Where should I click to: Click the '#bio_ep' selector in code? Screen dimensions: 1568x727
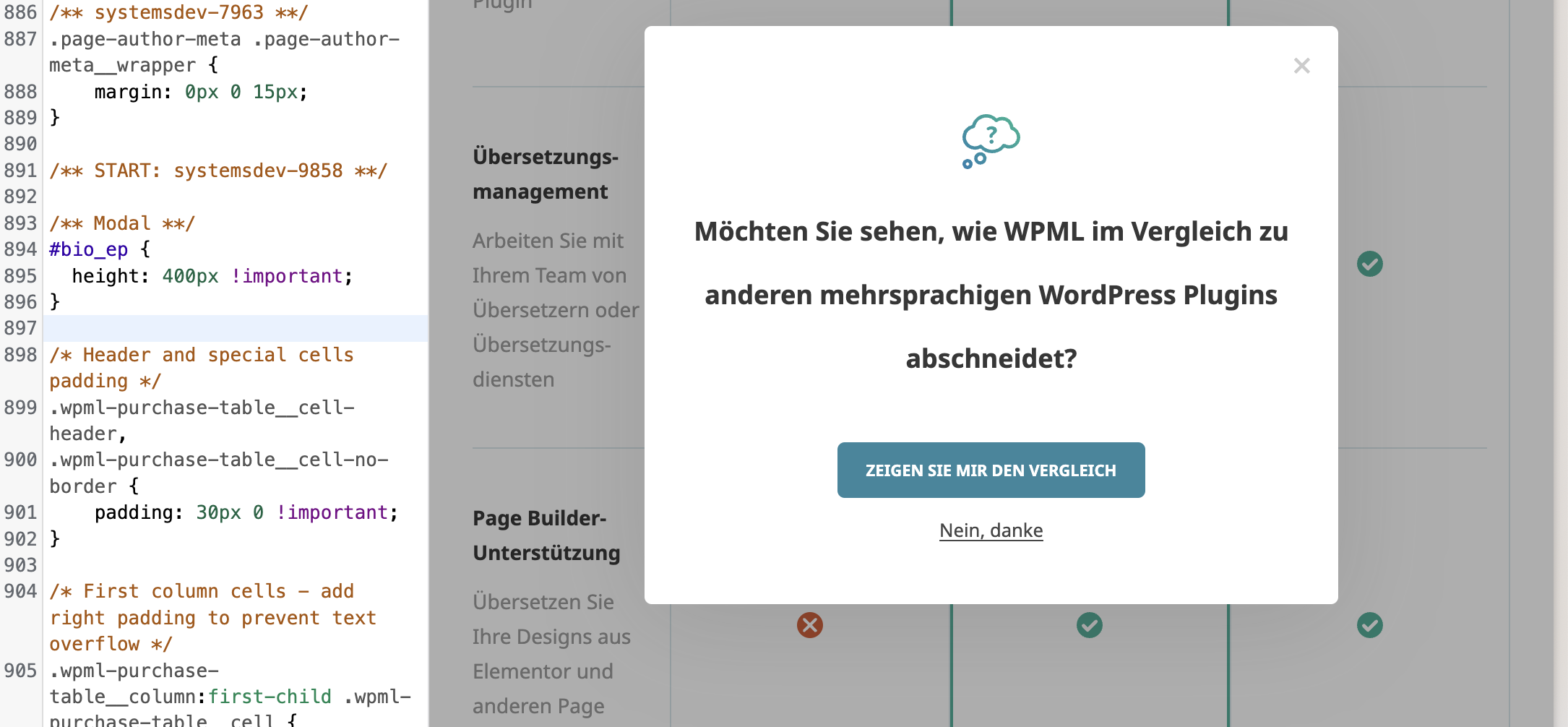[x=88, y=249]
